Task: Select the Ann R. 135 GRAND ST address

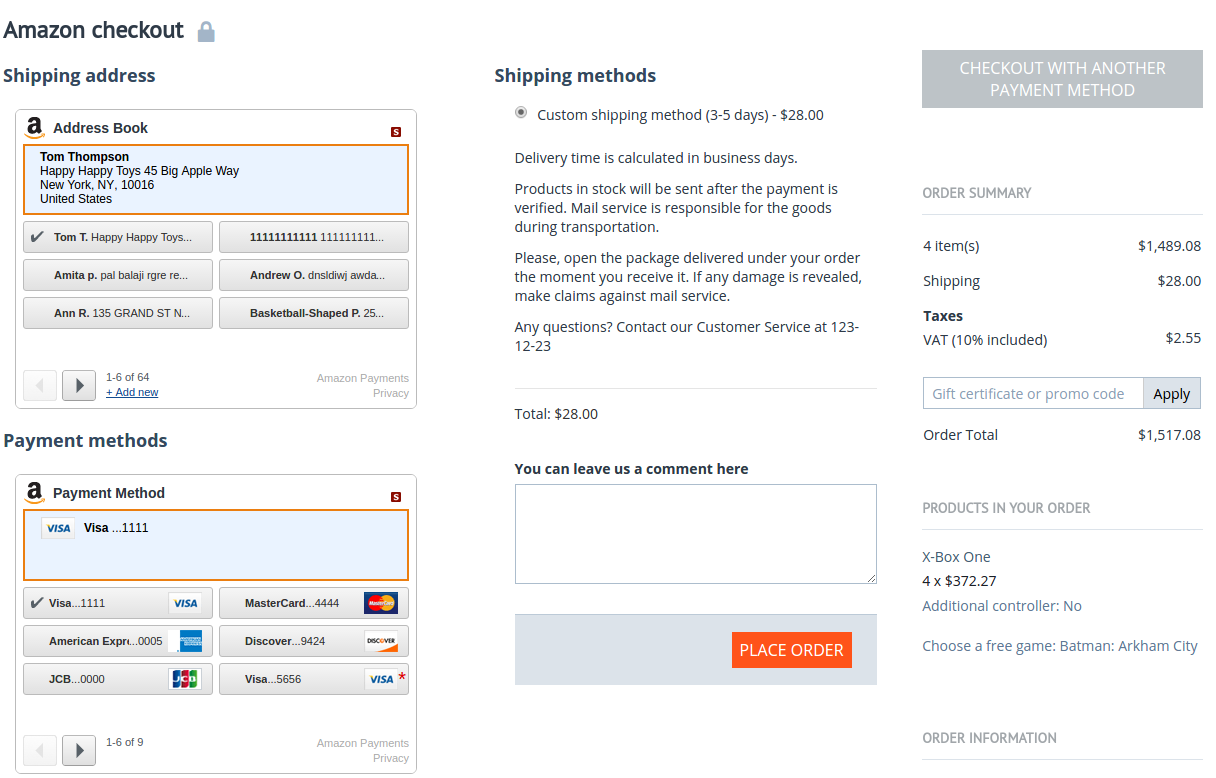Action: click(x=118, y=313)
